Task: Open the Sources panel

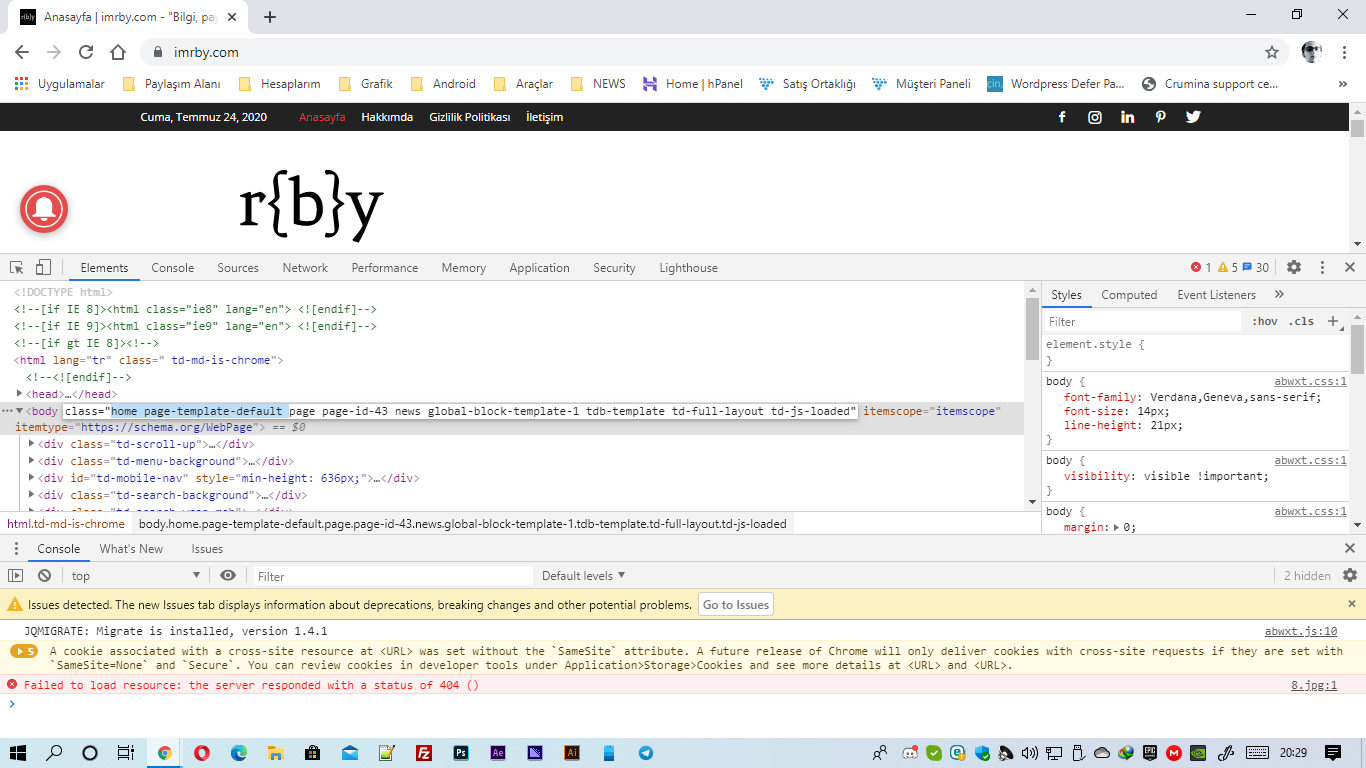Action: point(238,268)
